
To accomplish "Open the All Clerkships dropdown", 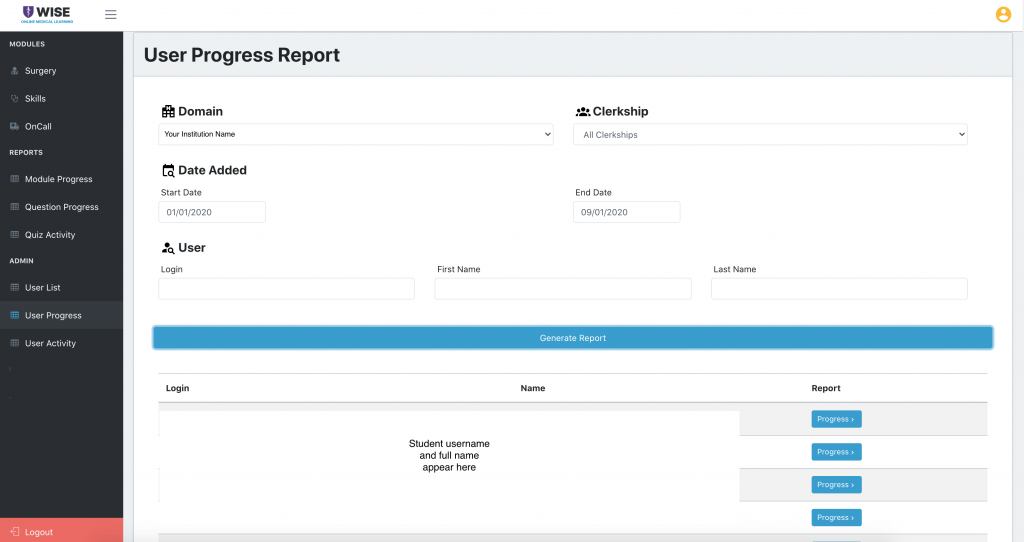I will [x=770, y=134].
